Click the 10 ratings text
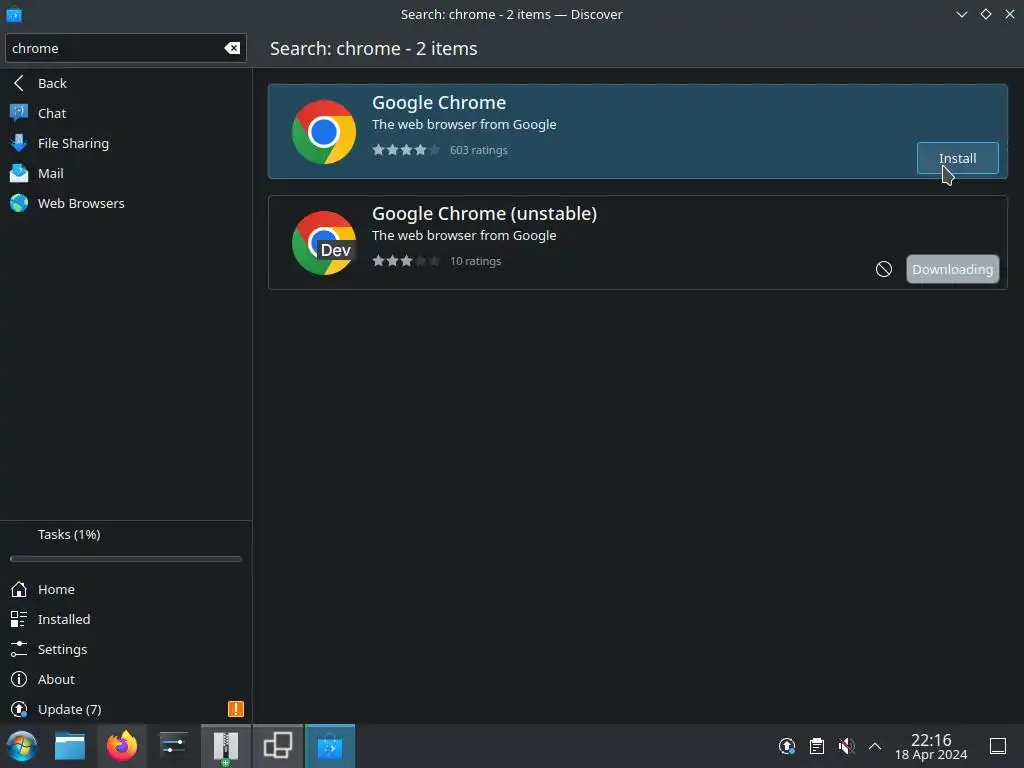Screen dimensions: 1024x768 tap(475, 261)
